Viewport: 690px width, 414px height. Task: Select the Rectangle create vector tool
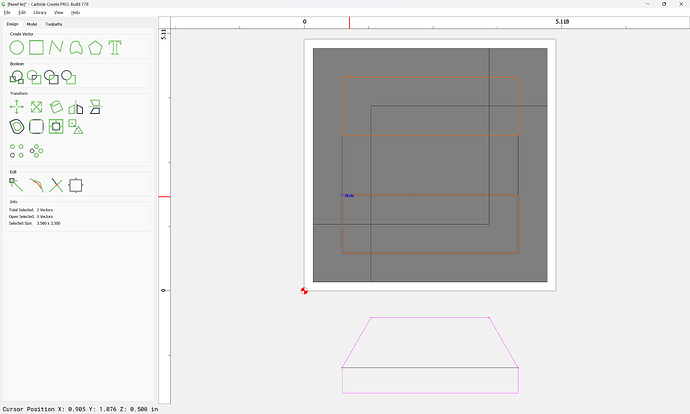point(37,48)
